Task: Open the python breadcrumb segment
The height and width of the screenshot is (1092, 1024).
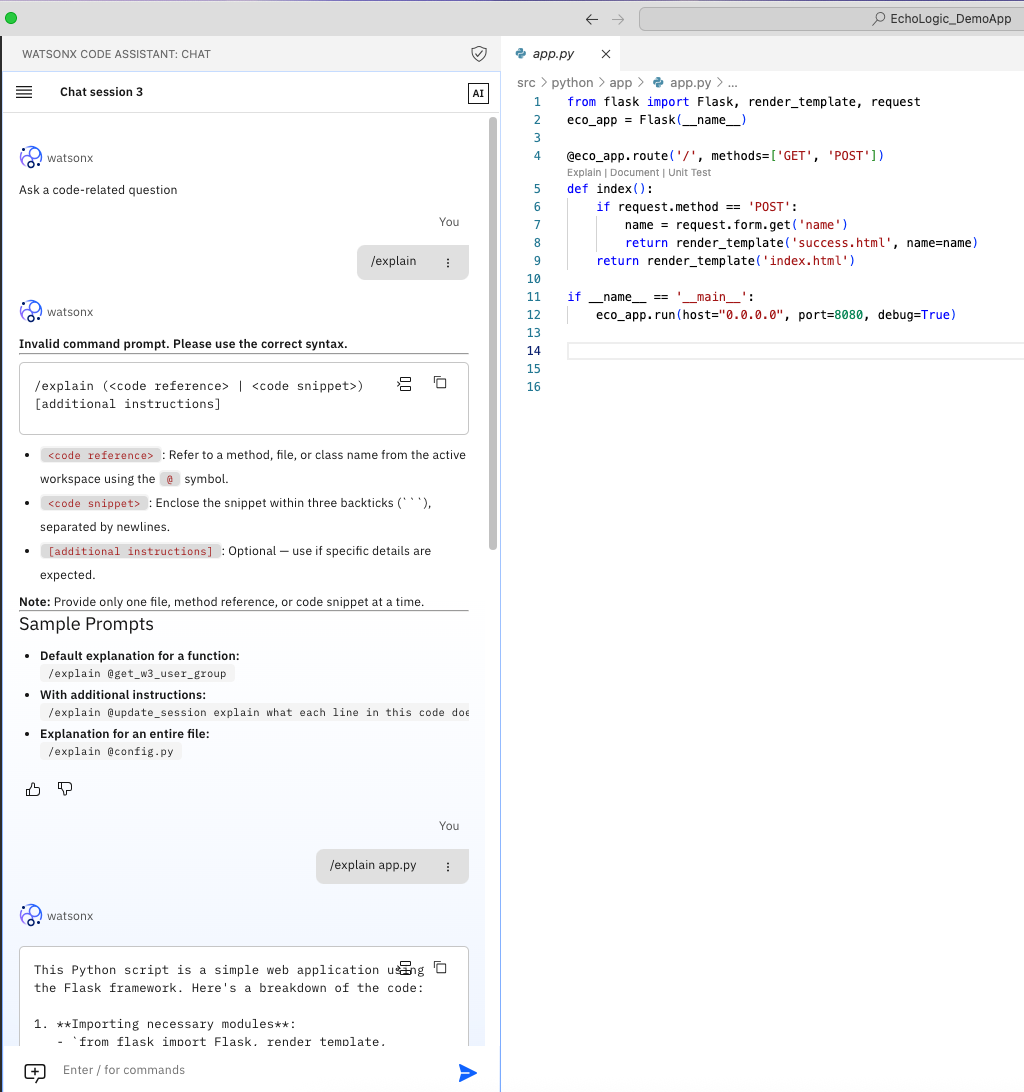Action: point(572,83)
